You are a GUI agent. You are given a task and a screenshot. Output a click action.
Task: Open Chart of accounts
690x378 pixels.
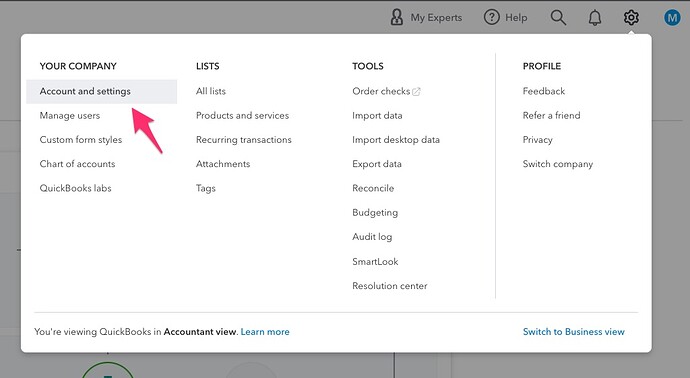(x=77, y=164)
